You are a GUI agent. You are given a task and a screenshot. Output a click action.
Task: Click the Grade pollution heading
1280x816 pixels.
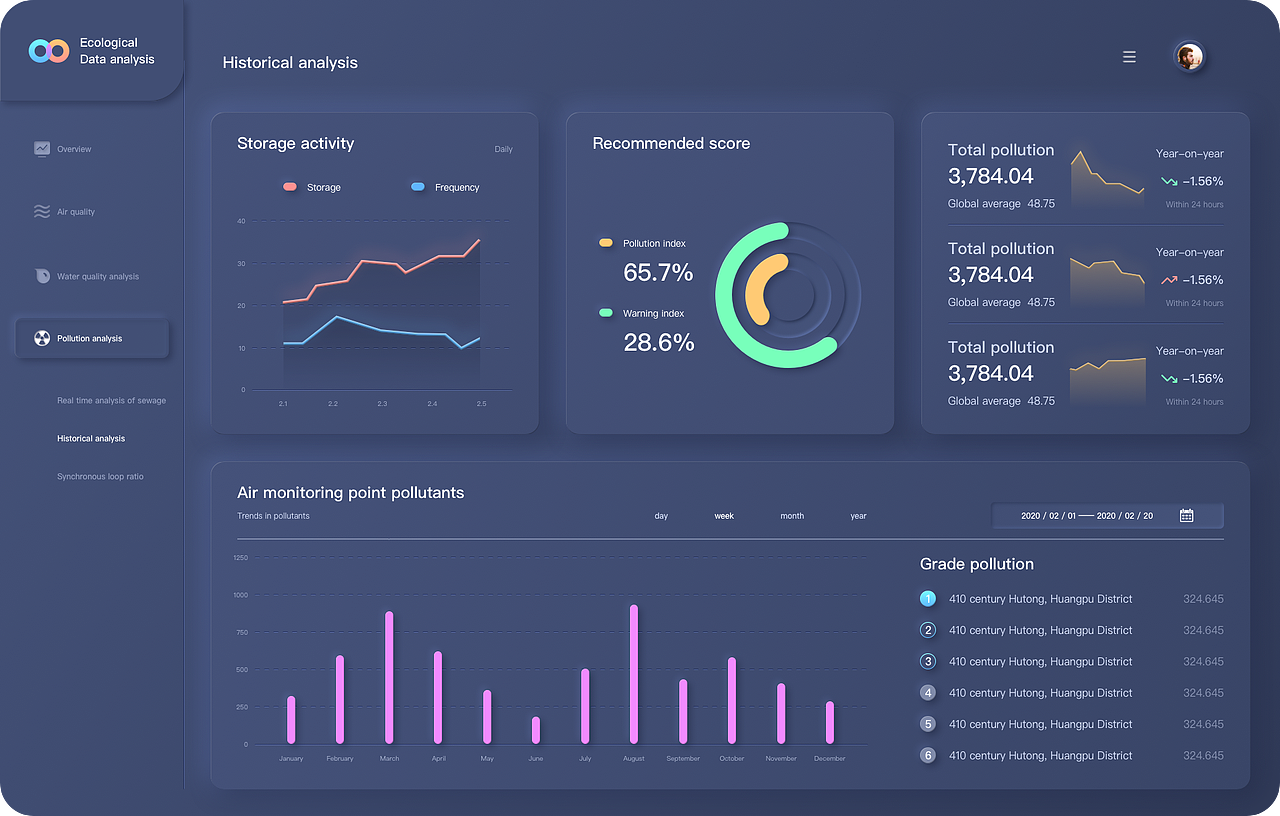pos(977,564)
